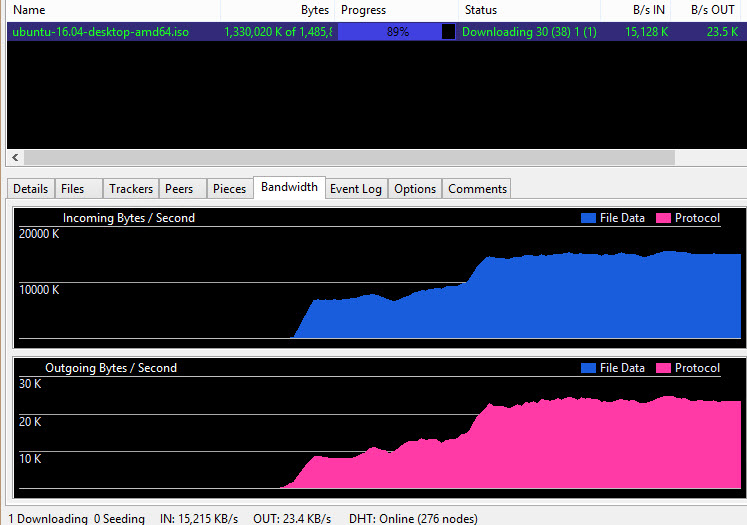The height and width of the screenshot is (525, 747).
Task: Click outgoing graph blue File Data swatch
Action: [588, 368]
